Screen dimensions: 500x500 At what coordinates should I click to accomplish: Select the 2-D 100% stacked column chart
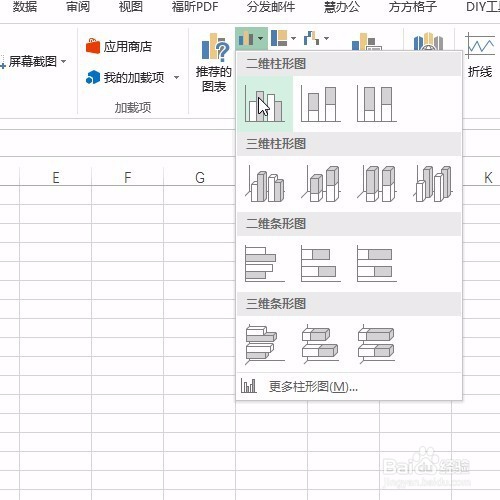pyautogui.click(x=377, y=104)
